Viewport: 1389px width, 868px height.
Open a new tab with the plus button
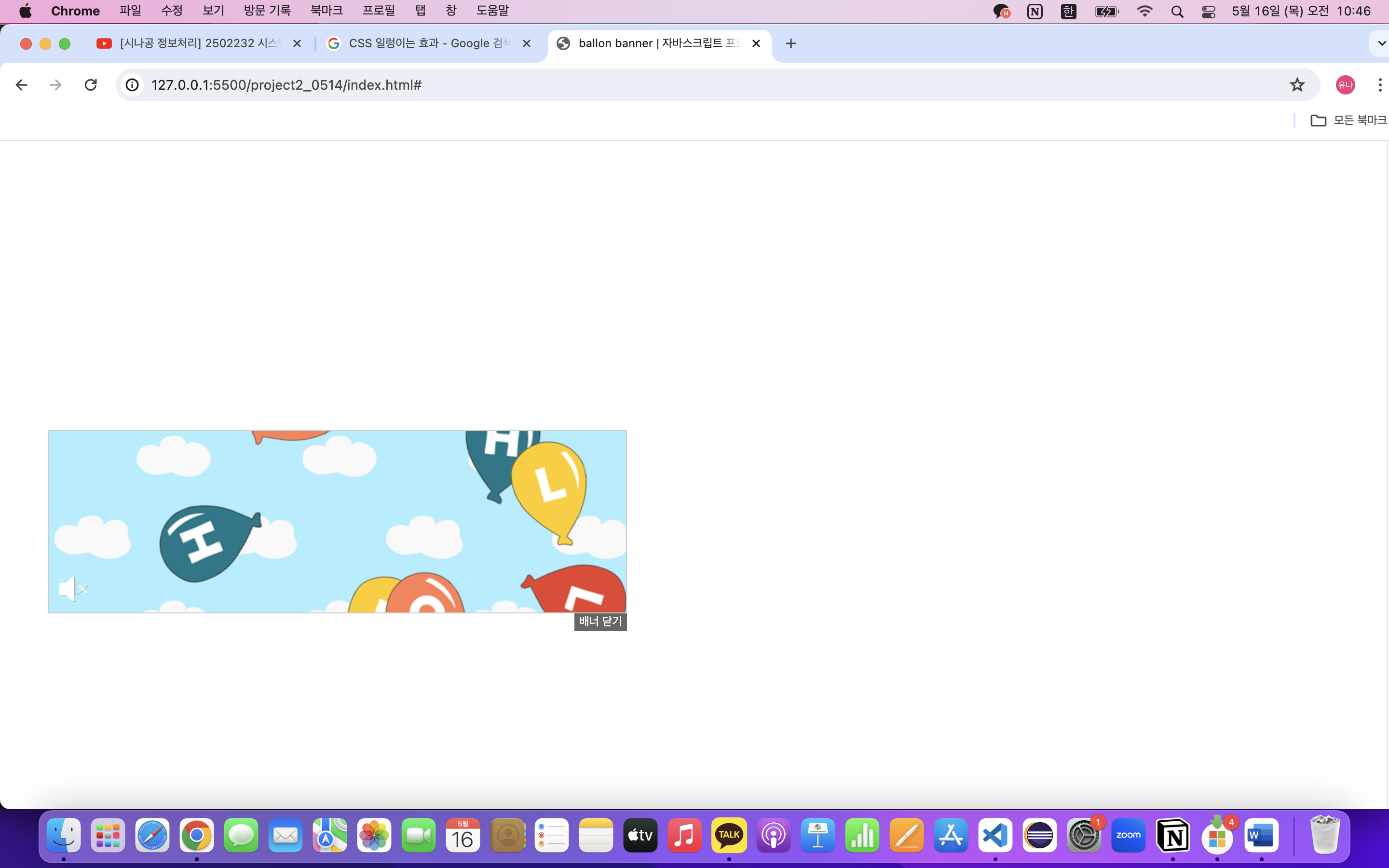(x=790, y=43)
